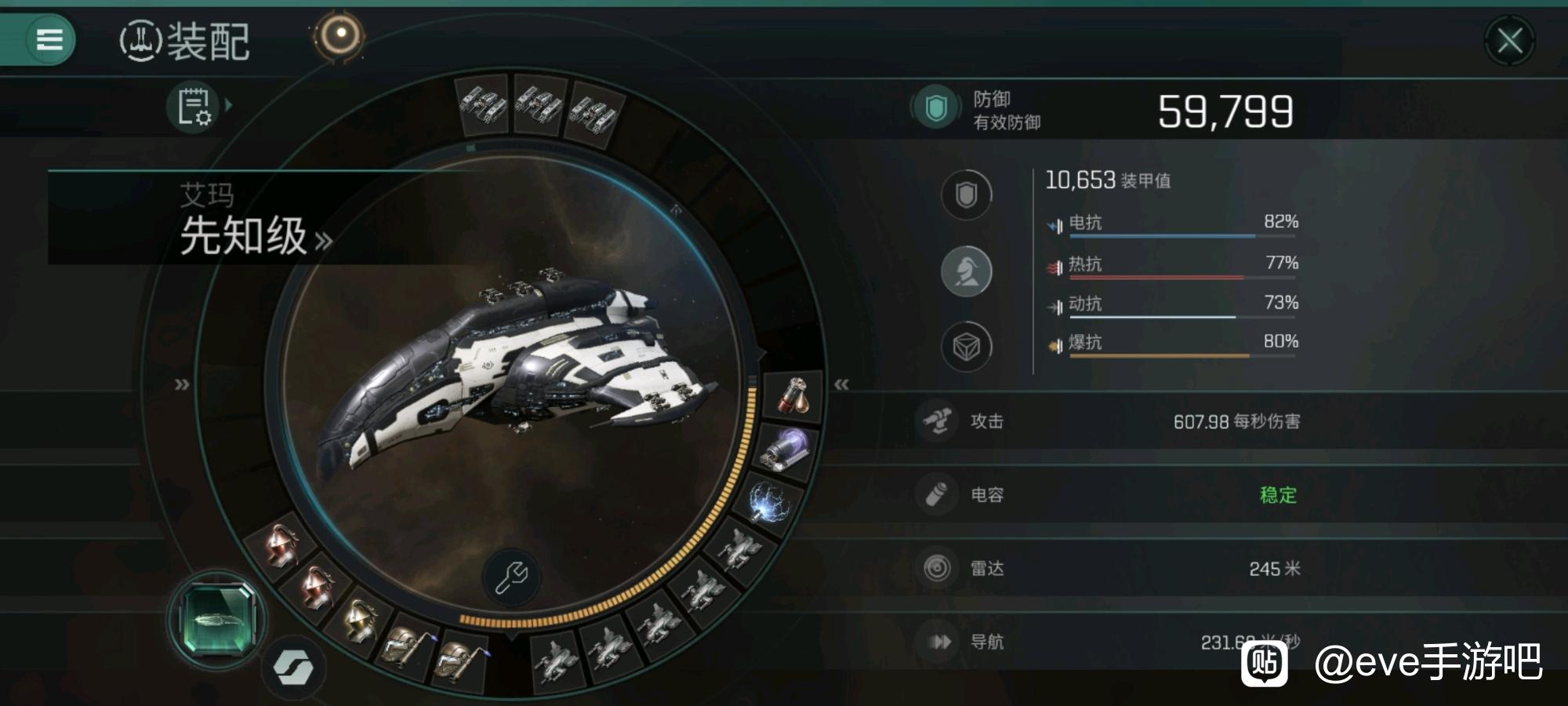Click the ship hangar hexagon icon
This screenshot has height=706, width=1568.
coord(217,620)
